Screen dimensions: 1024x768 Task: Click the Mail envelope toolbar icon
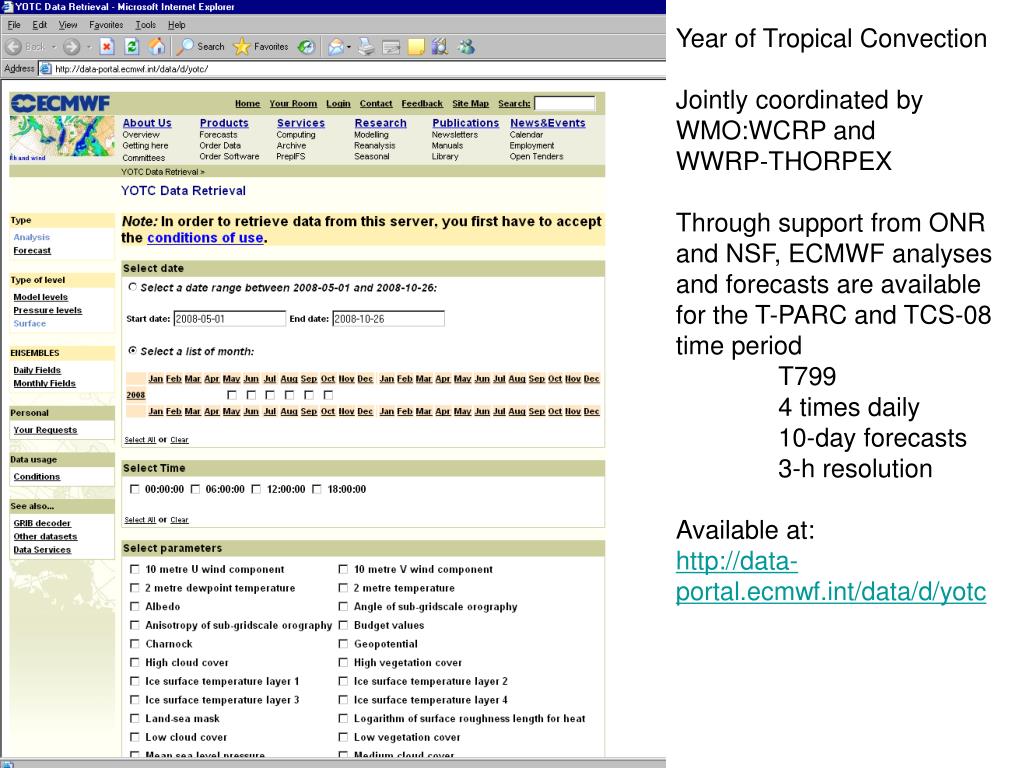(336, 47)
